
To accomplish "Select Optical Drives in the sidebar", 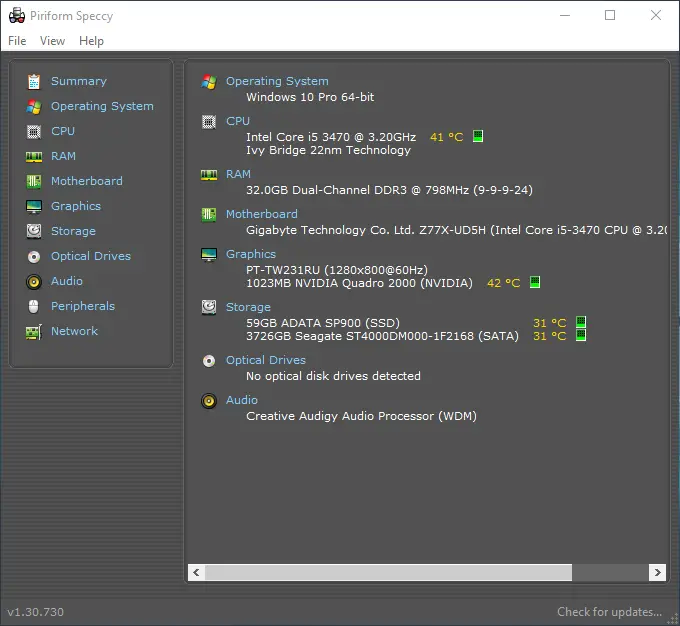I will 91,256.
